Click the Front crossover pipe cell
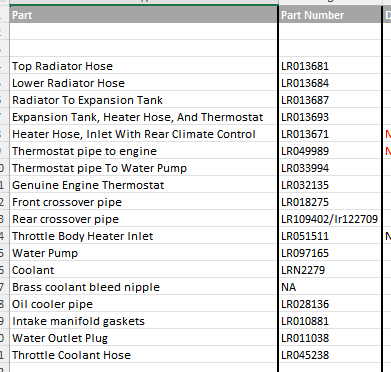391x372 pixels. click(144, 202)
